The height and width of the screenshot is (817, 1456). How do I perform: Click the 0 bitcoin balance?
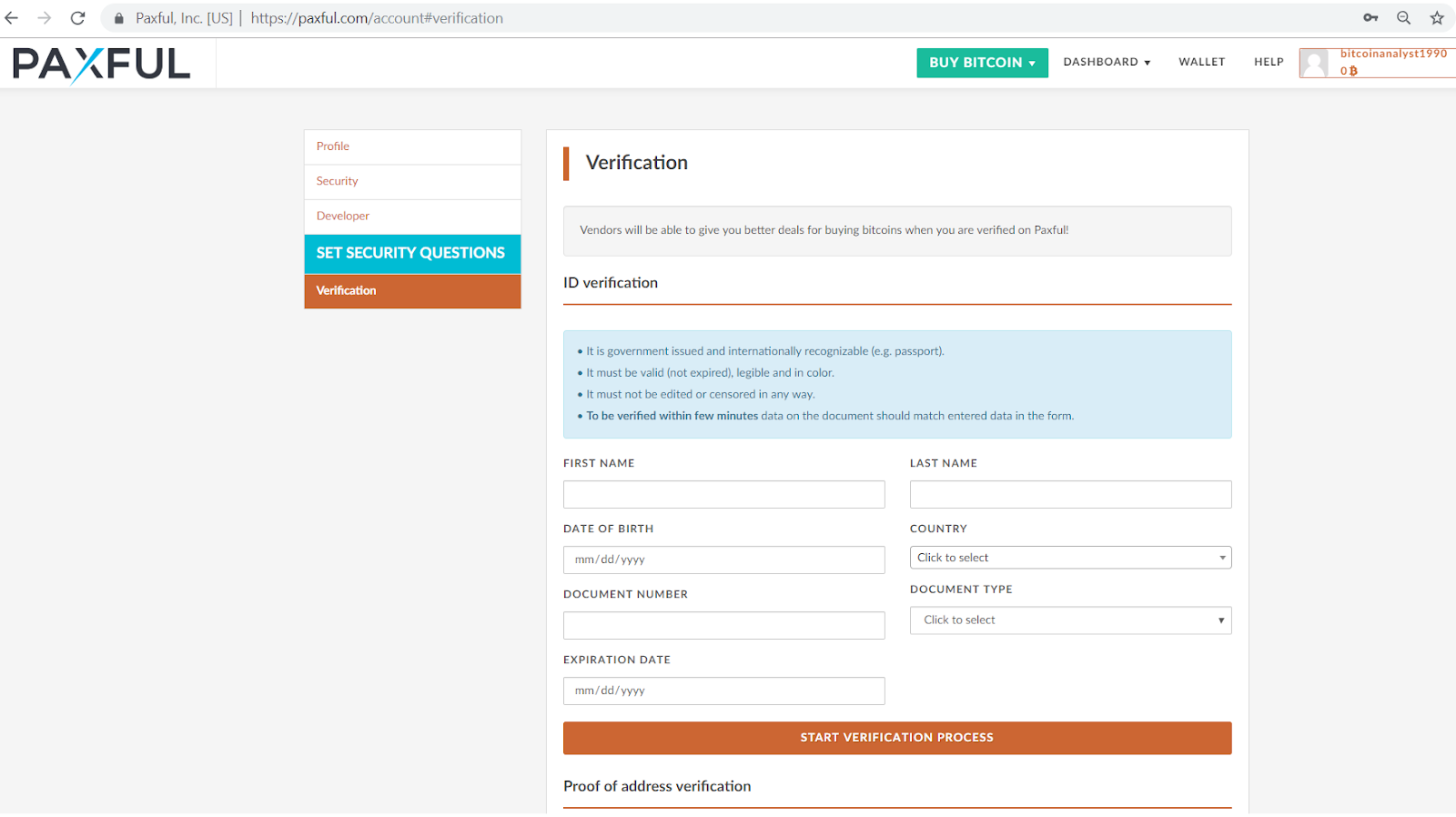point(1349,71)
